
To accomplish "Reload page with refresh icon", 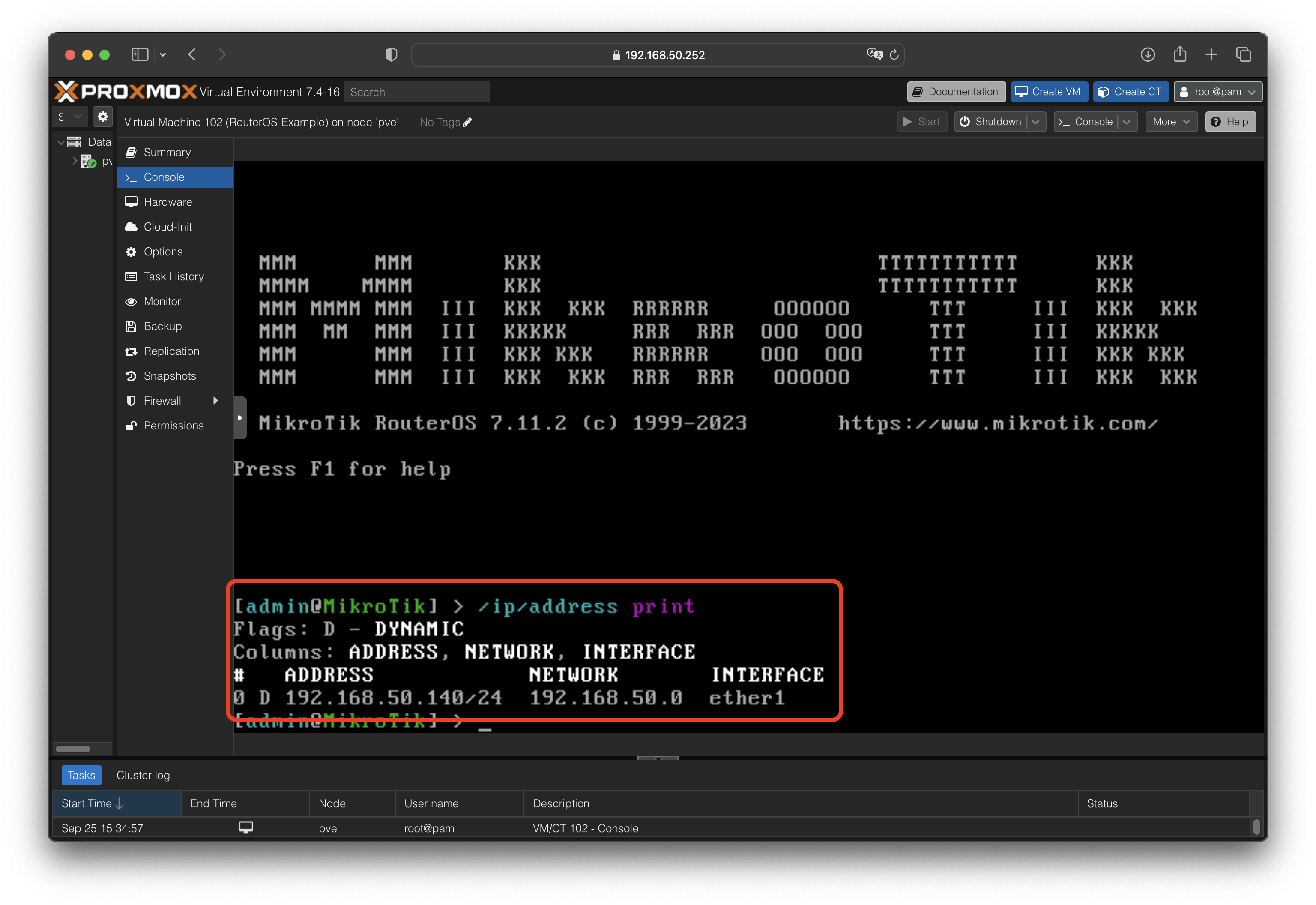I will point(894,54).
